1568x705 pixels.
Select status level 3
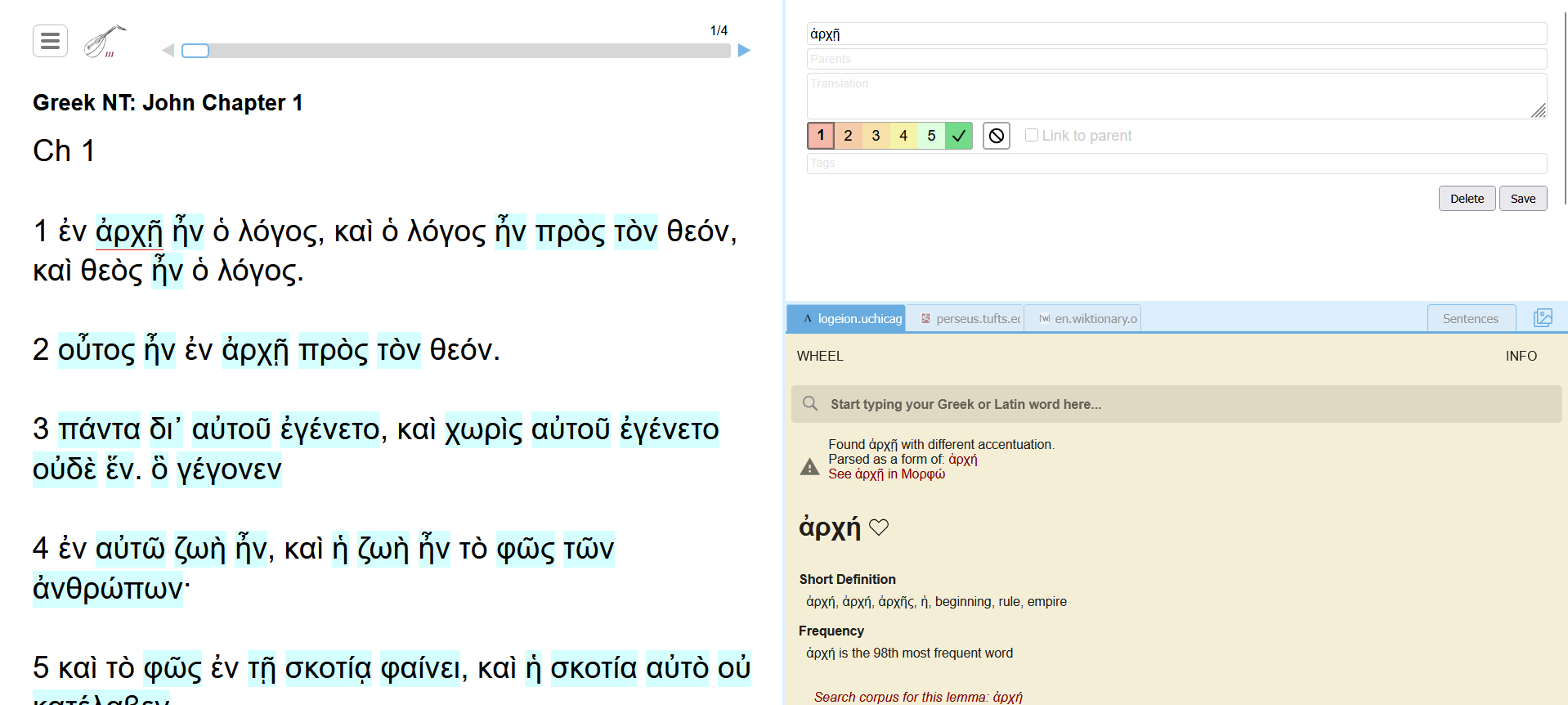(x=876, y=136)
